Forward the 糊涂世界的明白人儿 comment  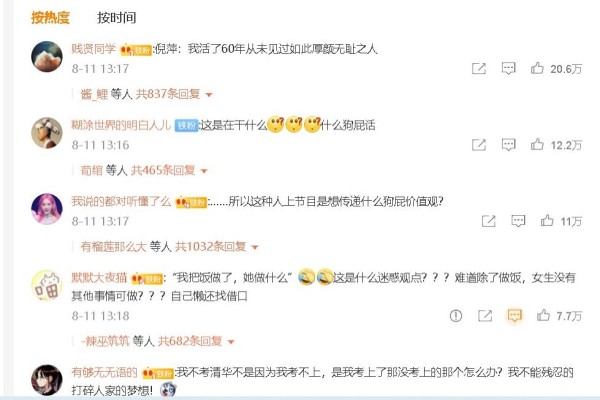click(479, 145)
